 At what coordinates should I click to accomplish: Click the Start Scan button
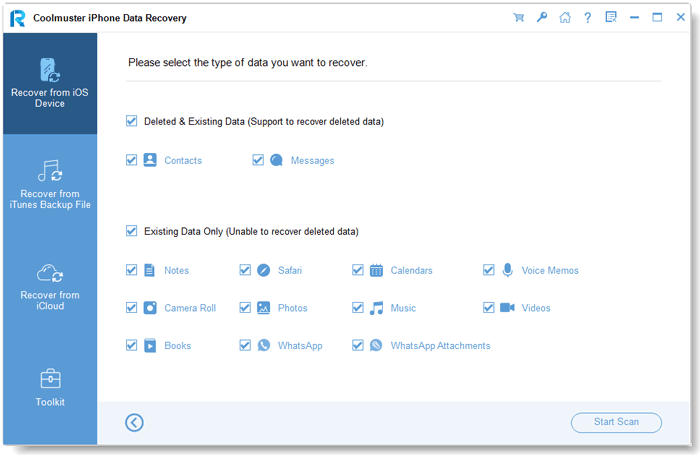click(616, 422)
